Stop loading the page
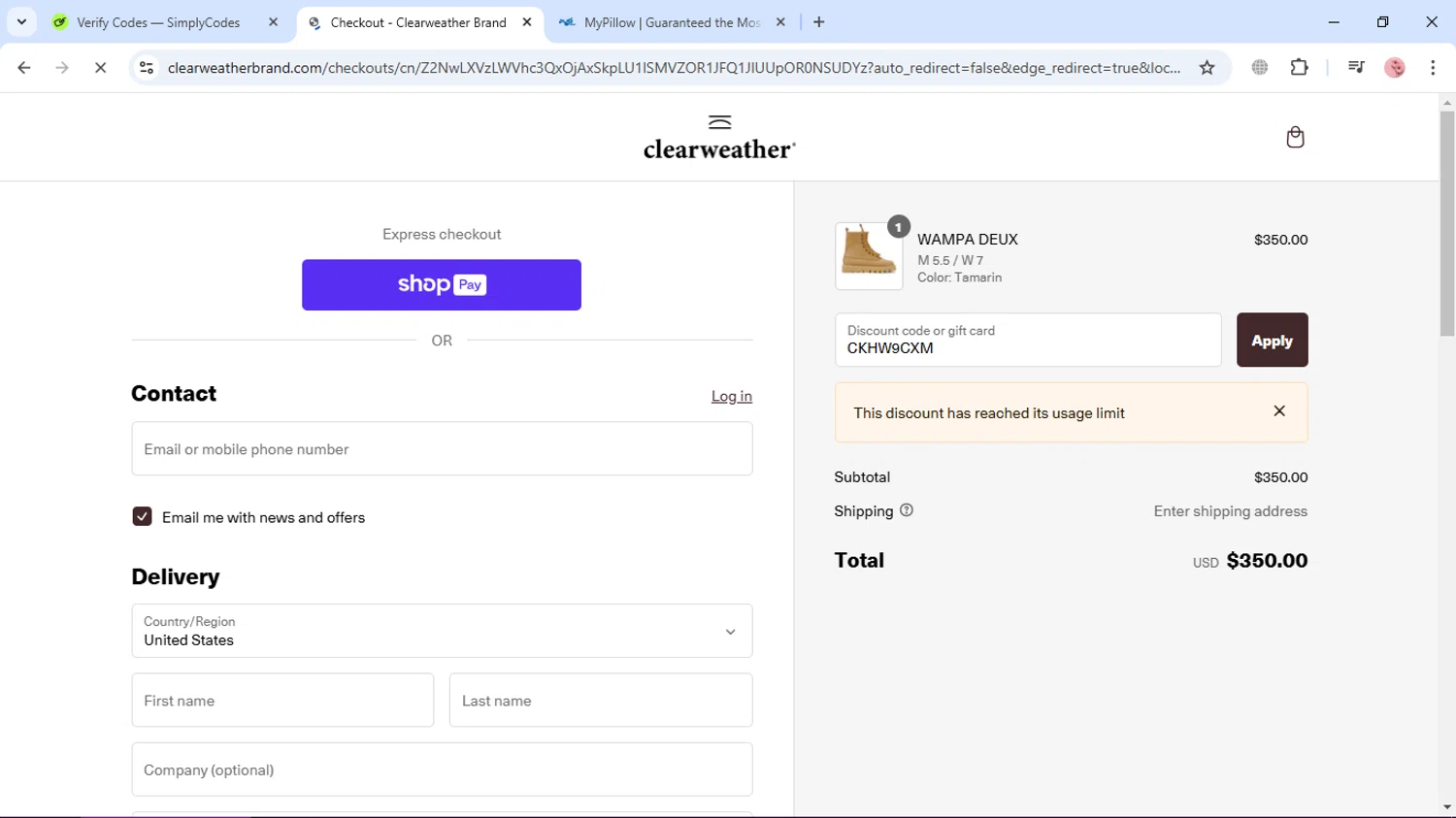The height and width of the screenshot is (818, 1456). [100, 67]
